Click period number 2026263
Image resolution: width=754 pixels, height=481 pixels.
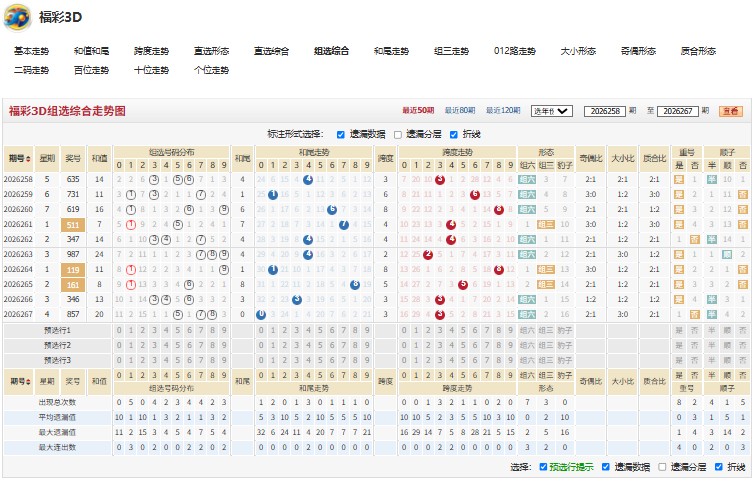point(18,254)
